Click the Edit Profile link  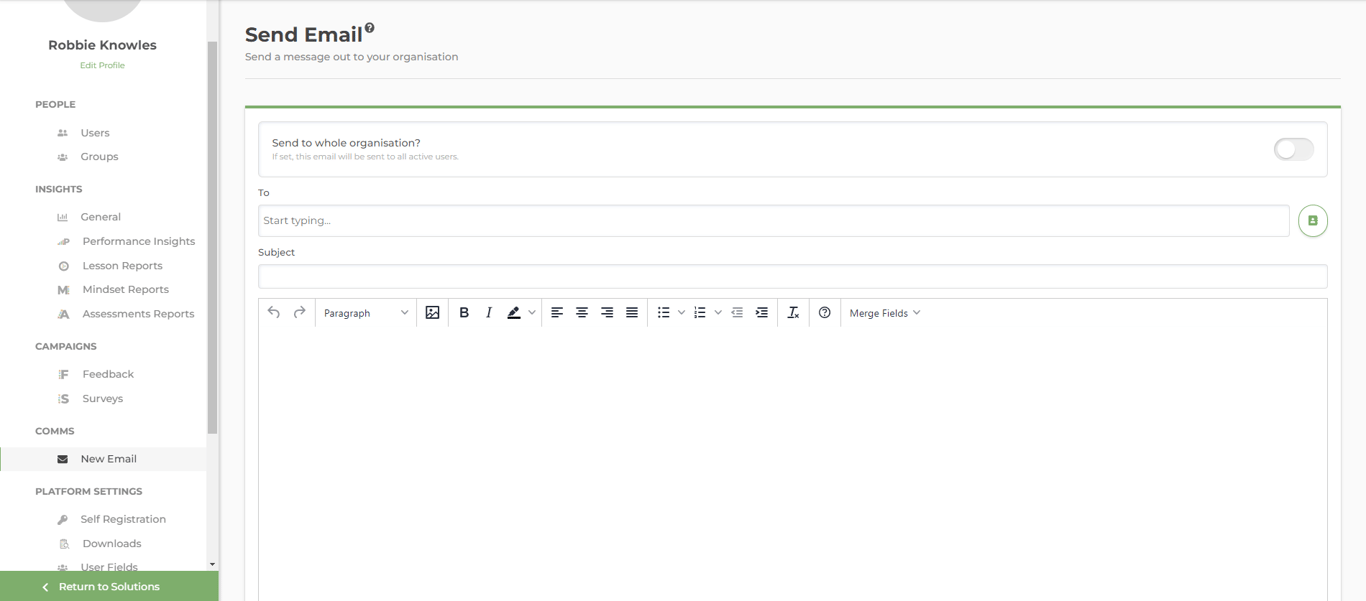102,65
